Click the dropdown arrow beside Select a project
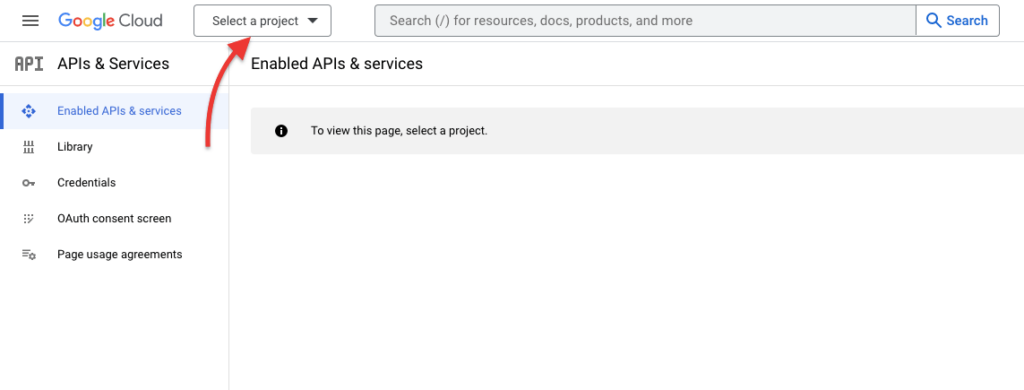1024x390 pixels. point(312,21)
